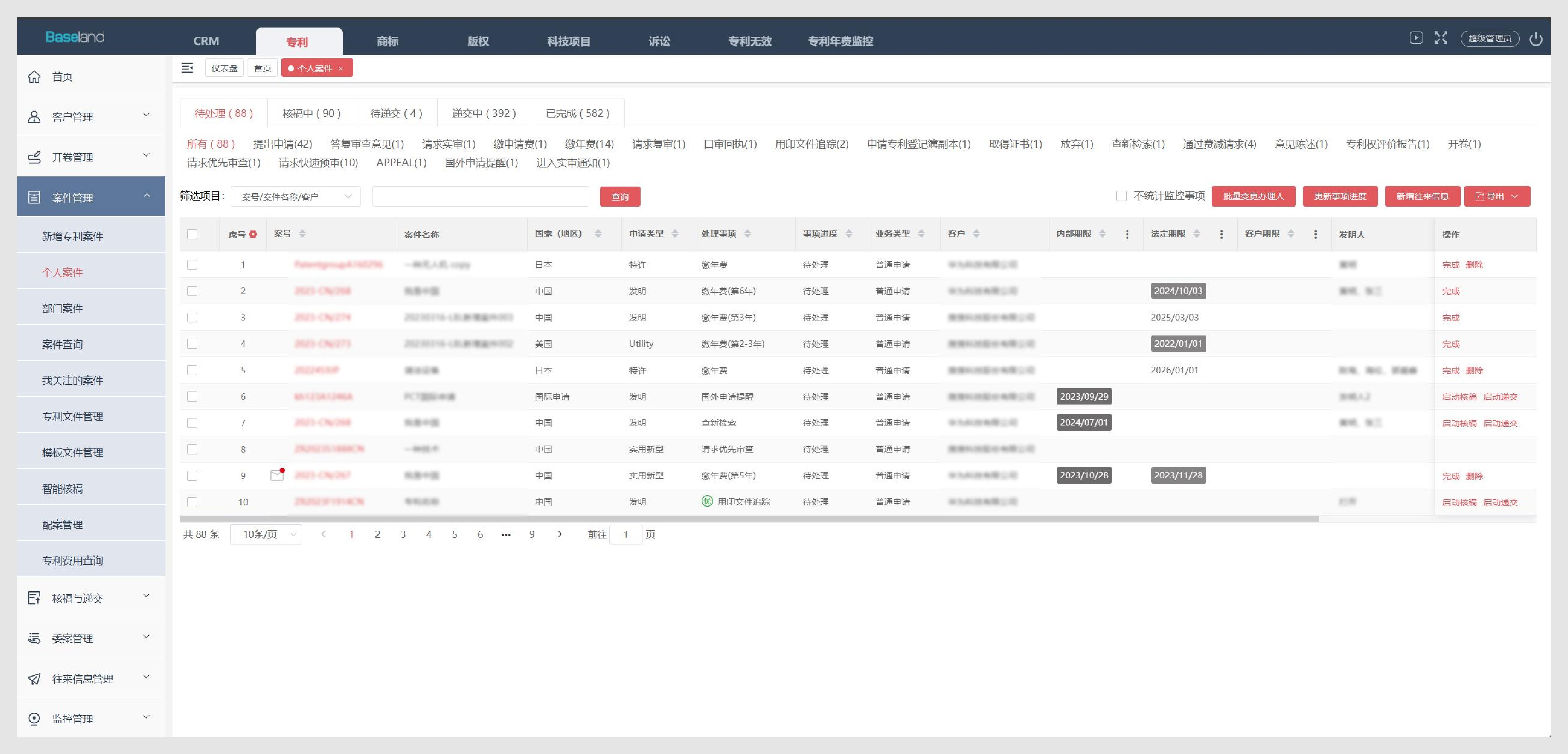Sort by 客户 column arrows
1568x754 pixels.
click(x=976, y=234)
